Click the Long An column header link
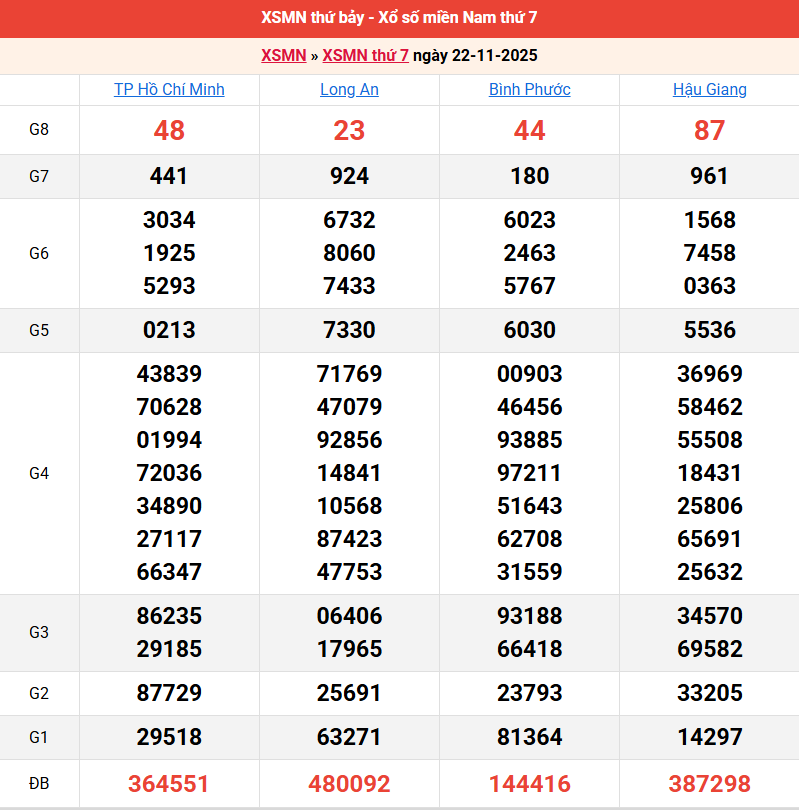The image size is (799, 810). pos(349,89)
